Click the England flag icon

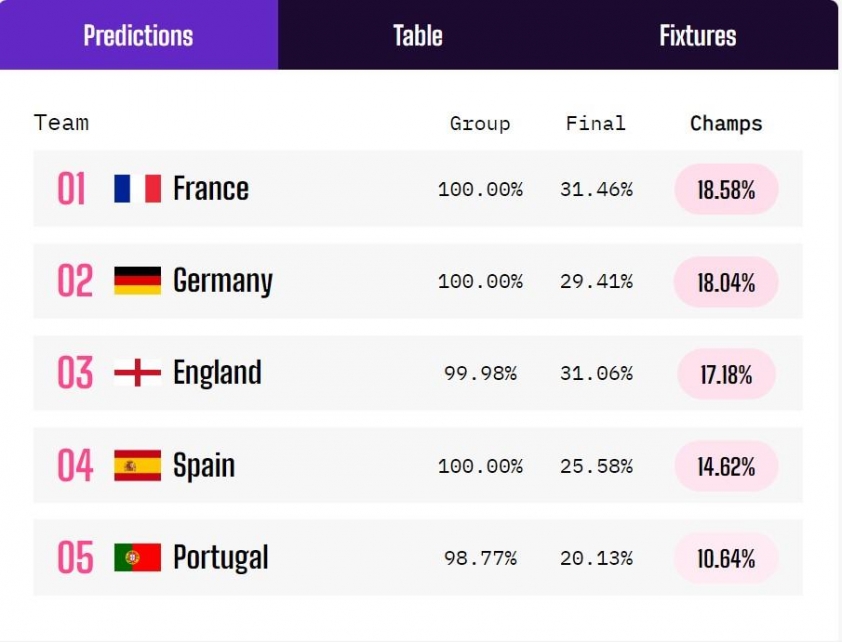(137, 373)
